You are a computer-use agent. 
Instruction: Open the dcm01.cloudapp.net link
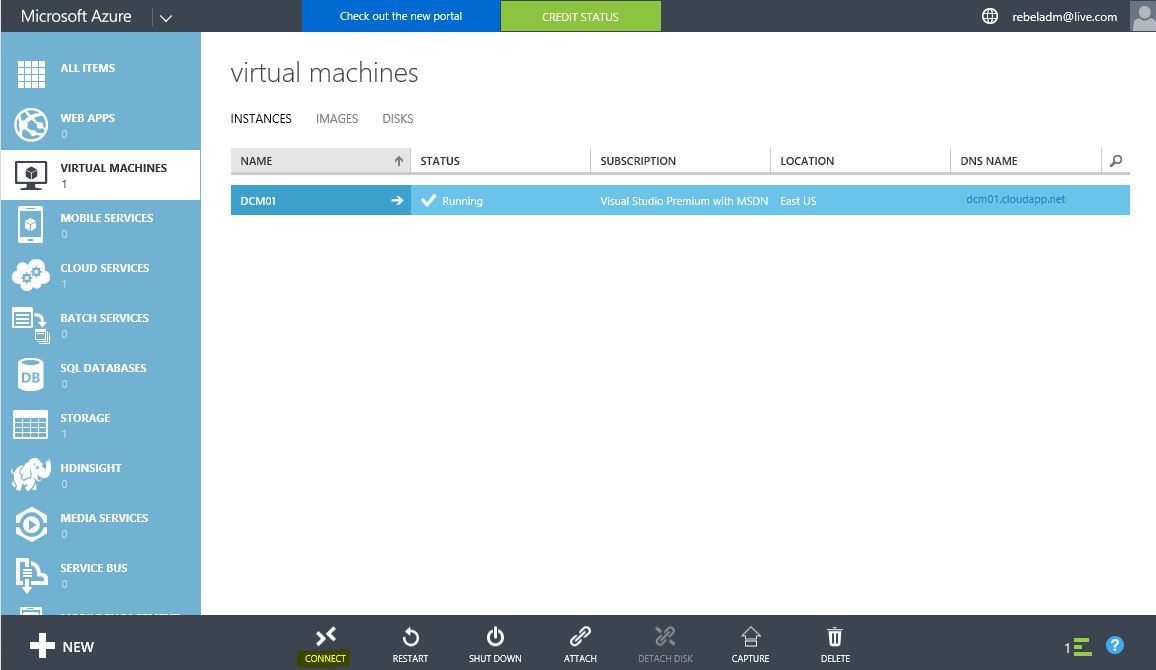pos(1015,200)
